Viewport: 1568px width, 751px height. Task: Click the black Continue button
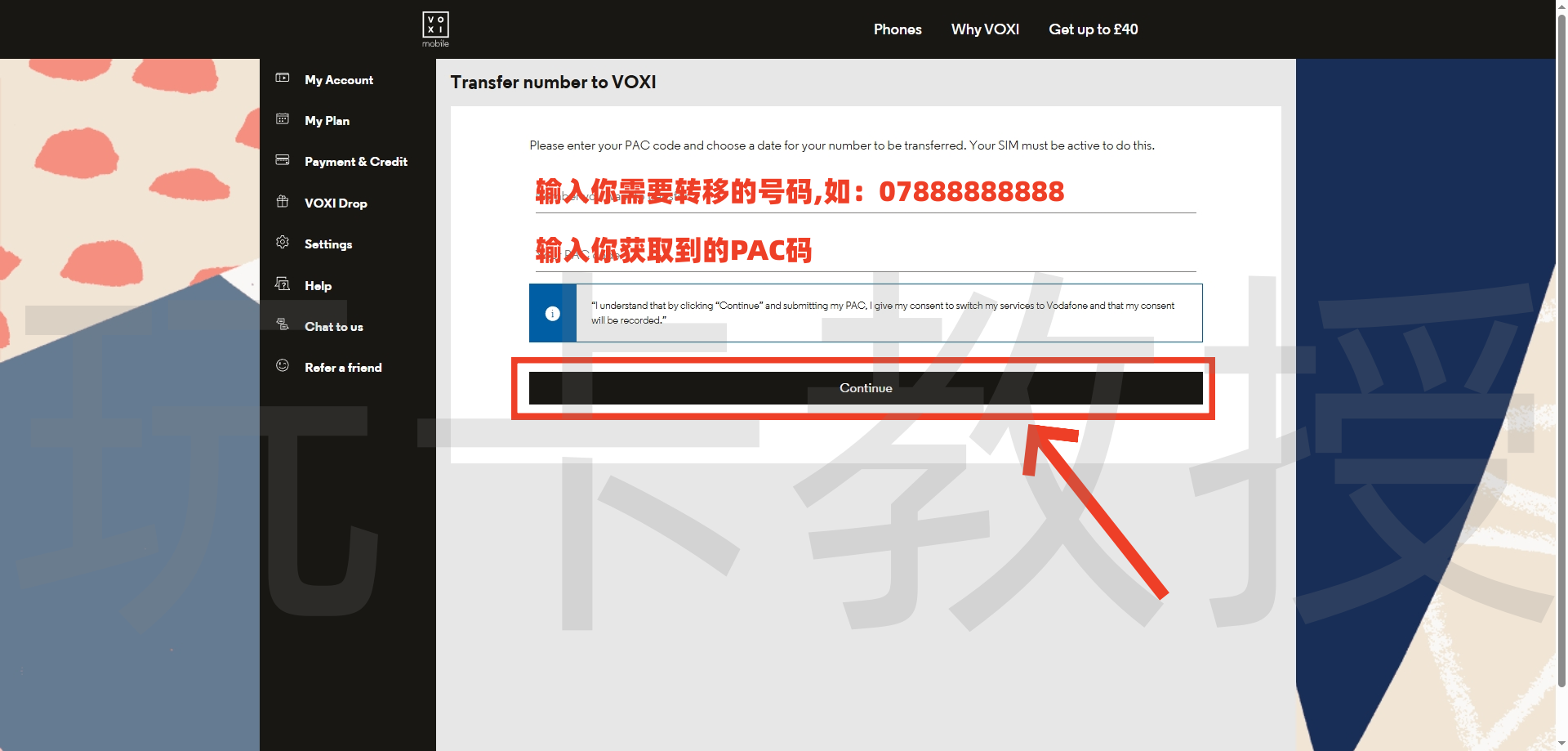(866, 388)
